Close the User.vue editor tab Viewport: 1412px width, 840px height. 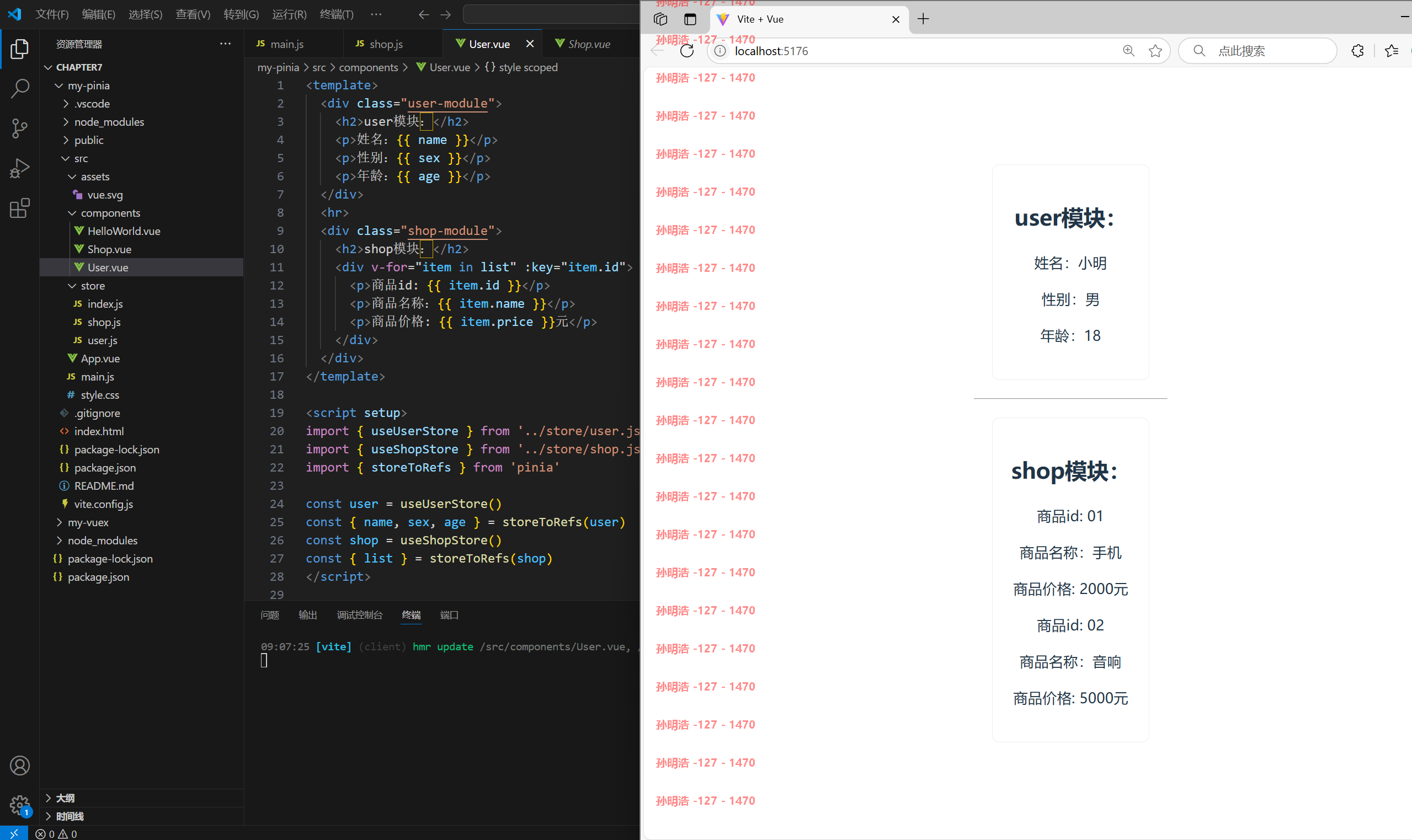pyautogui.click(x=529, y=44)
